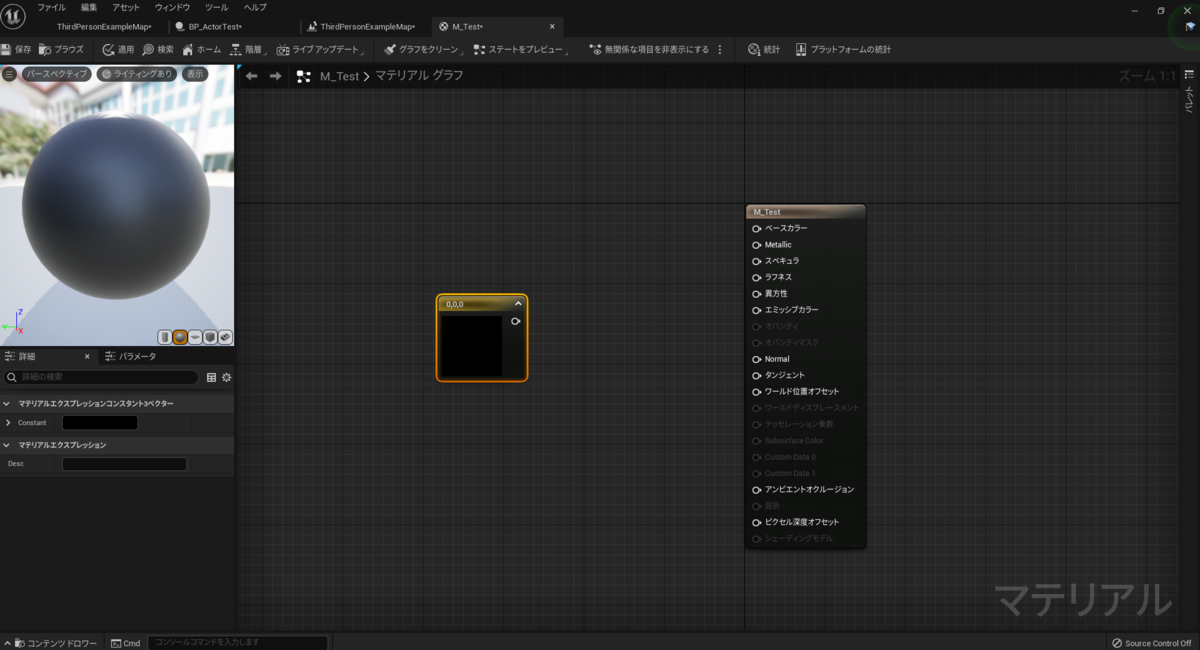Open the 階層 hierarchy button
1200x650 pixels.
(246, 49)
